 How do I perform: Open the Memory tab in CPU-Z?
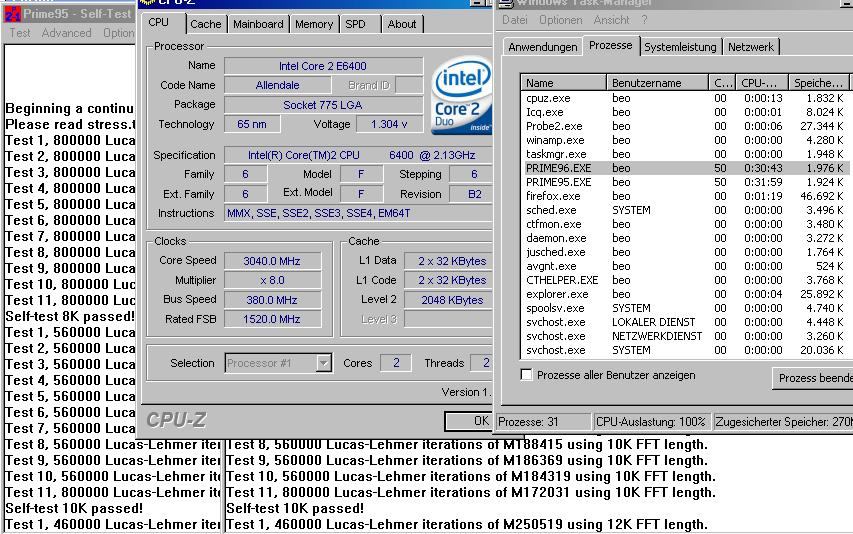tap(314, 24)
